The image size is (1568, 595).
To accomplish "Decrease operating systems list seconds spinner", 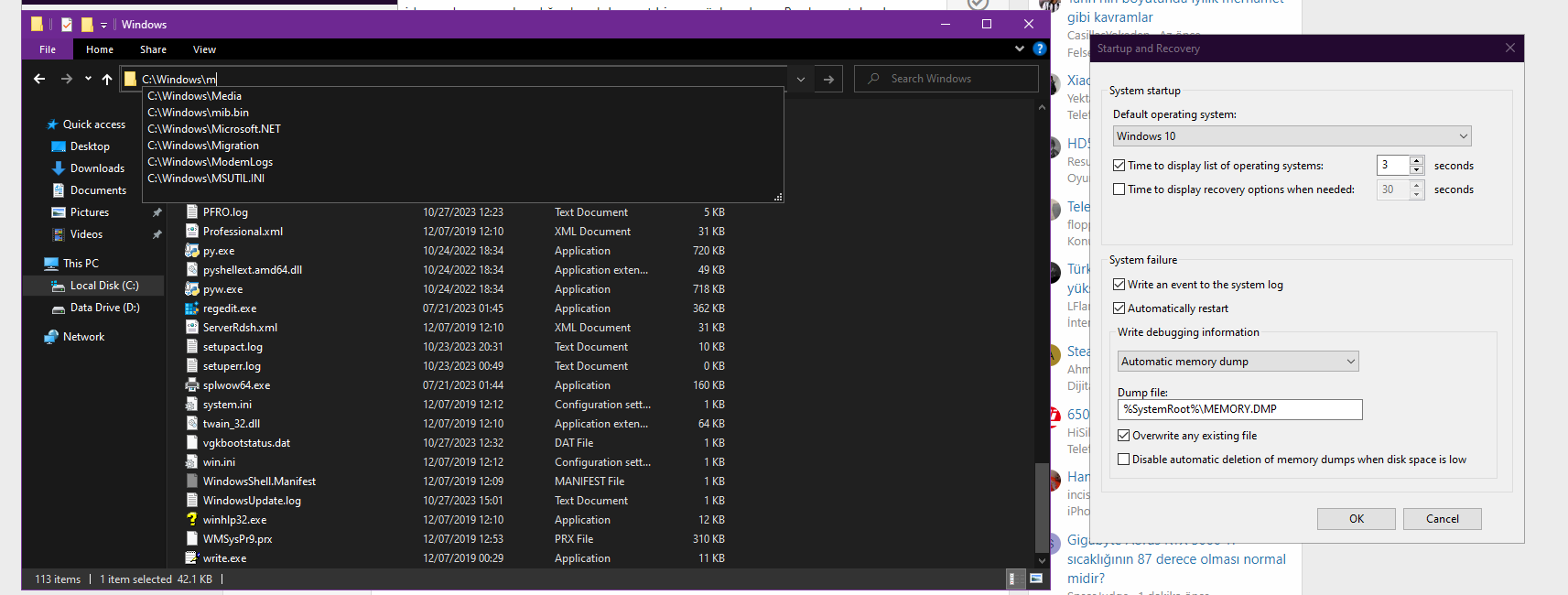I will (1417, 170).
